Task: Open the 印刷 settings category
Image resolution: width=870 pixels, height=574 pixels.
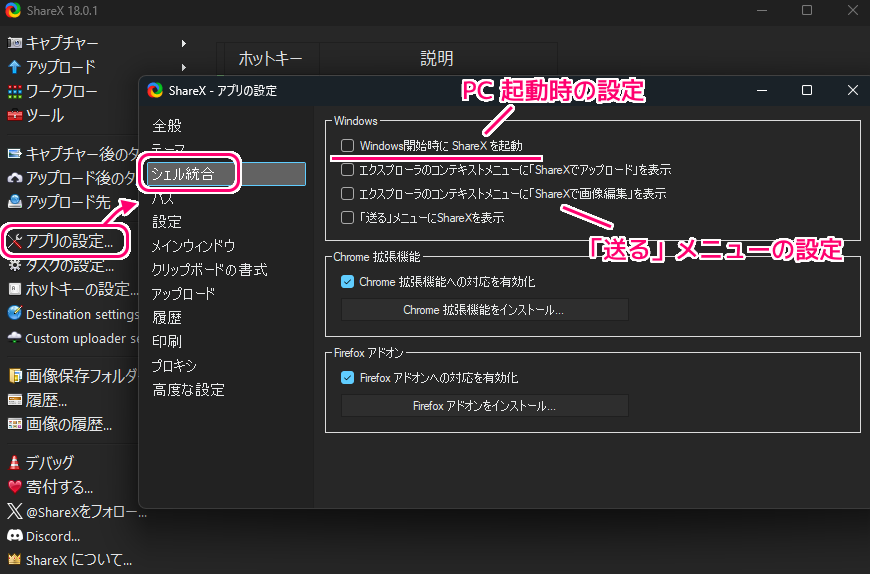Action: [x=167, y=341]
